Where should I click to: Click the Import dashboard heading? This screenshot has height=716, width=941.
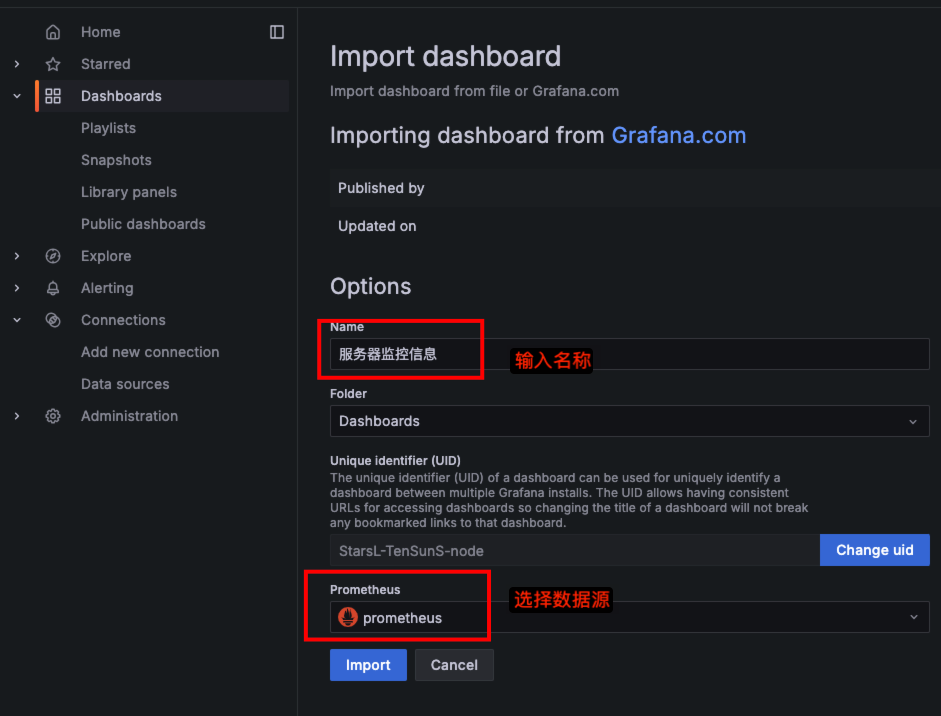point(445,56)
